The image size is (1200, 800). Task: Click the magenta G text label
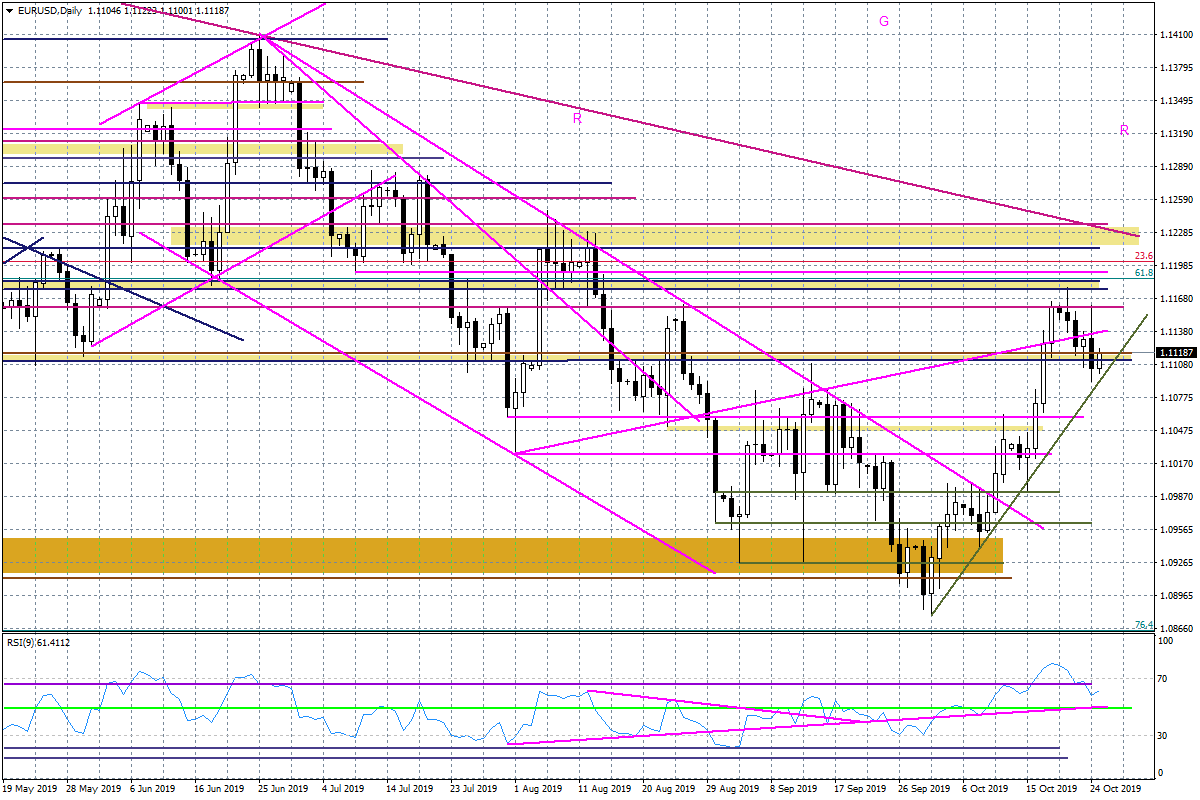(x=884, y=20)
